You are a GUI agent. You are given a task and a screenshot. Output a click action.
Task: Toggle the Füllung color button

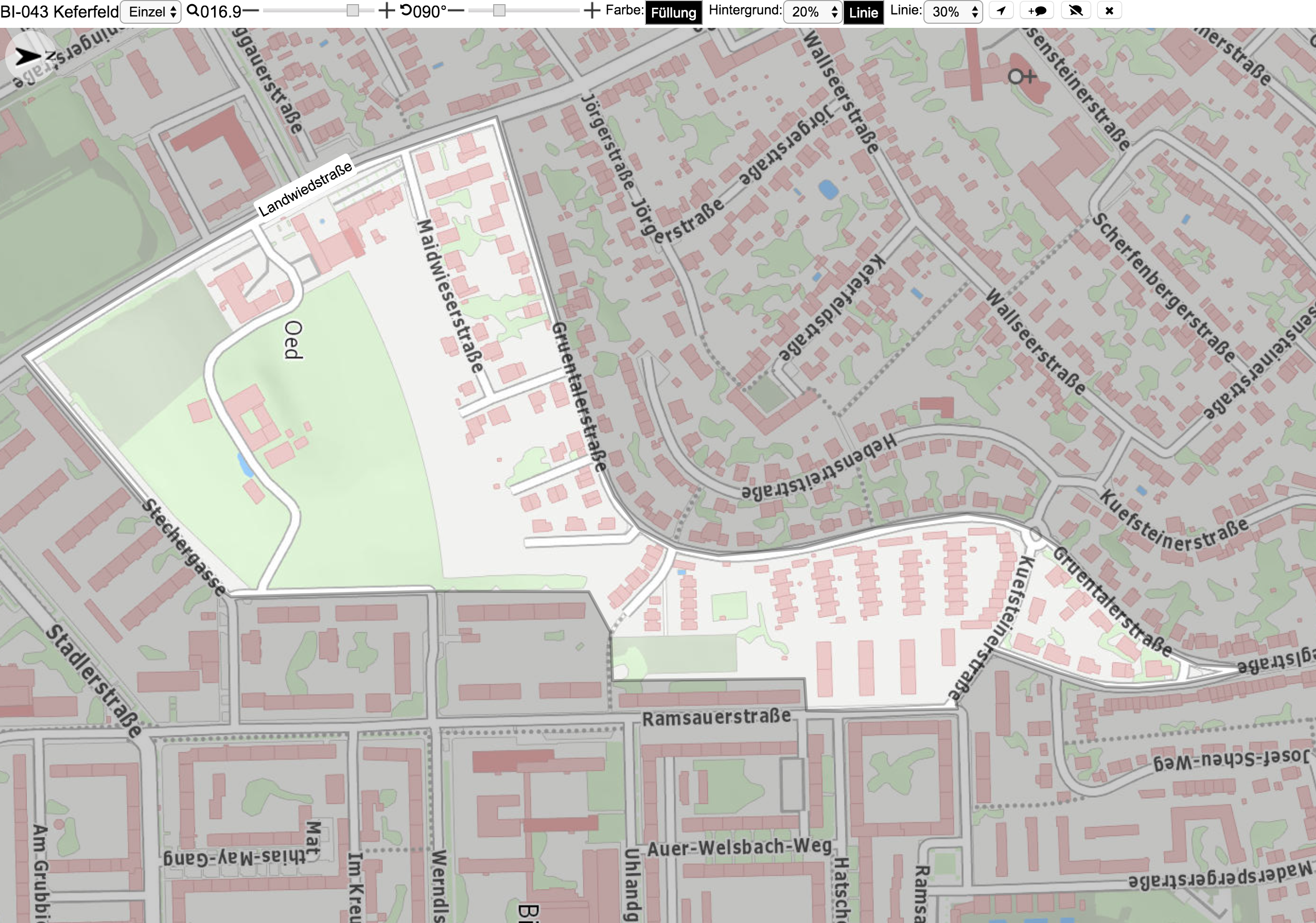pos(673,12)
